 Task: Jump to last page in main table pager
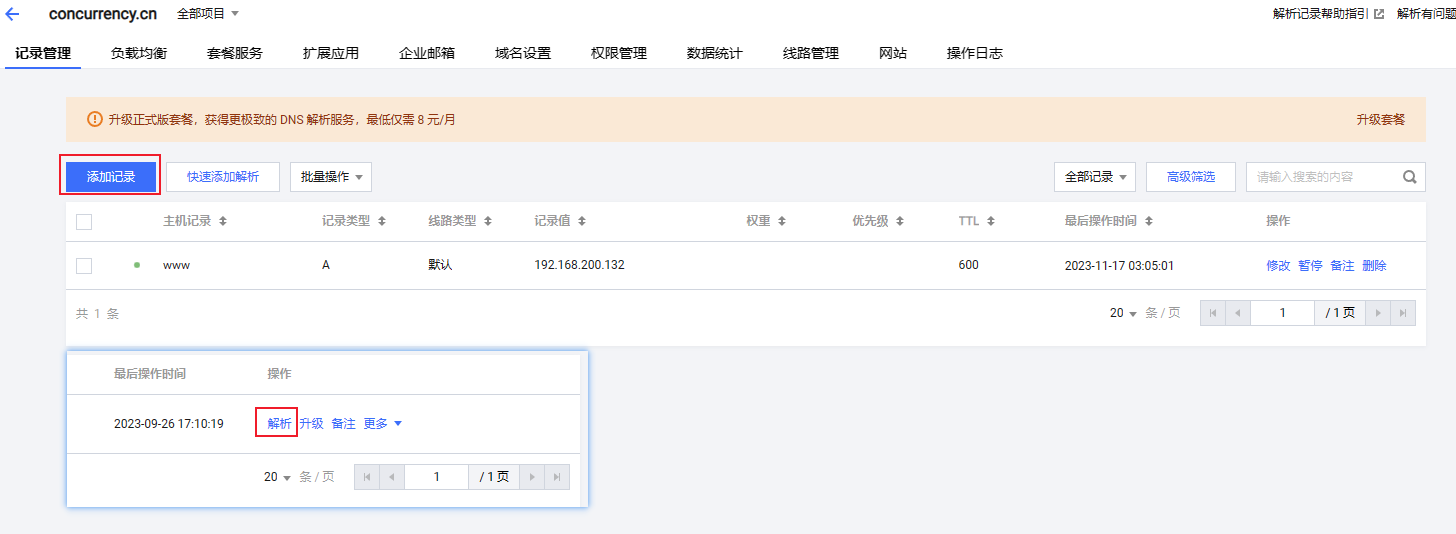pyautogui.click(x=1404, y=313)
